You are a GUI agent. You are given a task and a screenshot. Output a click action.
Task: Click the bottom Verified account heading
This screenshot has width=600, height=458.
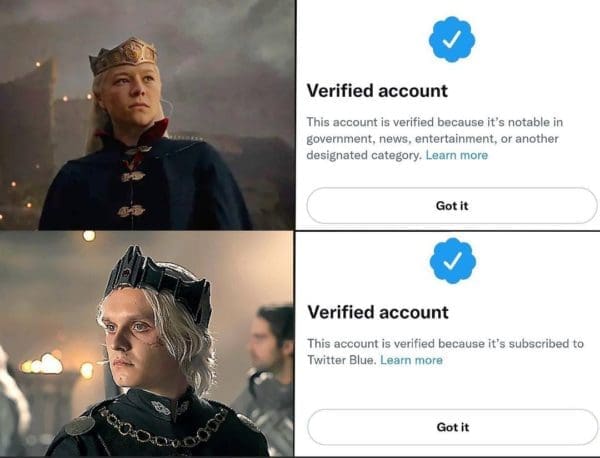[377, 312]
